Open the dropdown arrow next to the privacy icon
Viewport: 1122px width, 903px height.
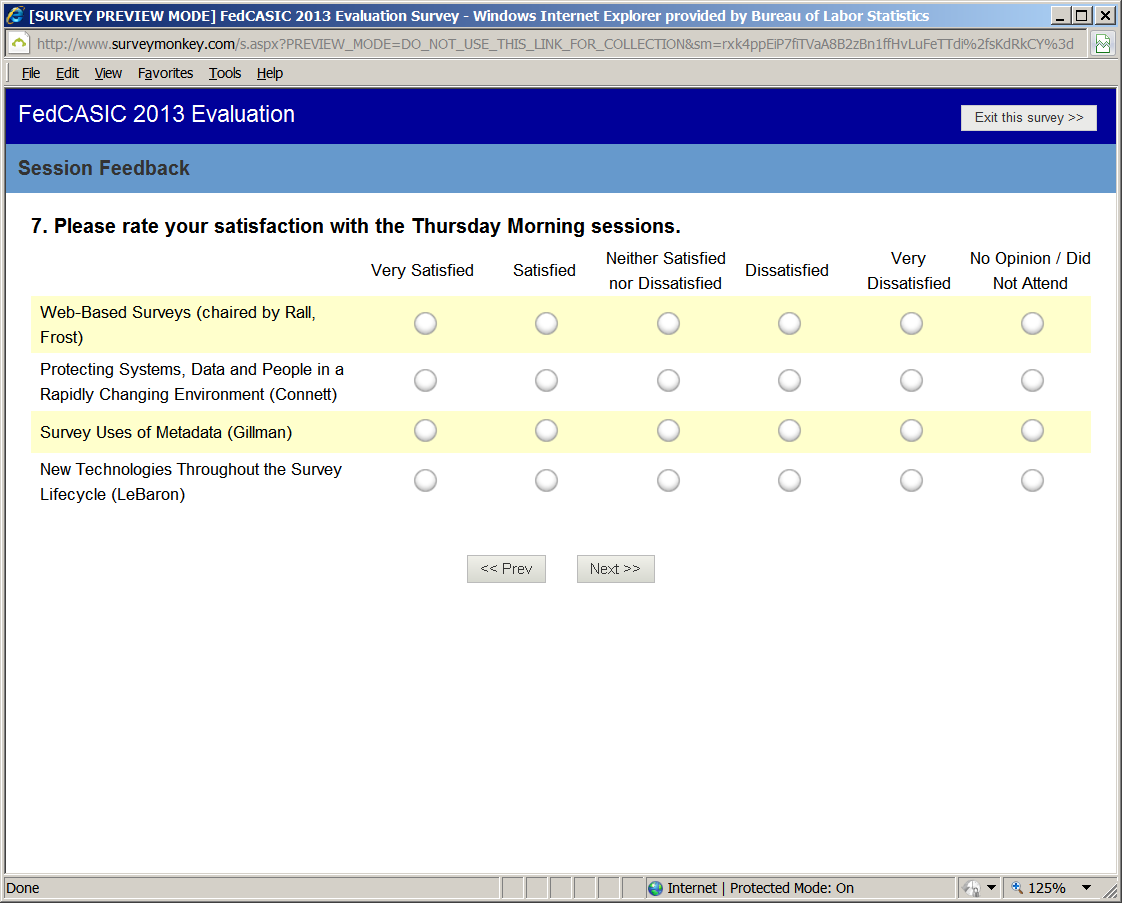[x=991, y=888]
